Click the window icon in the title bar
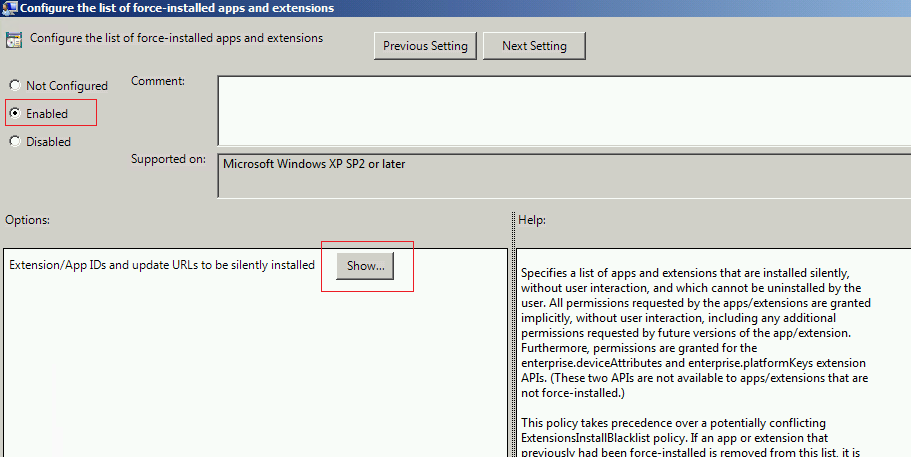The height and width of the screenshot is (457, 911). point(9,8)
